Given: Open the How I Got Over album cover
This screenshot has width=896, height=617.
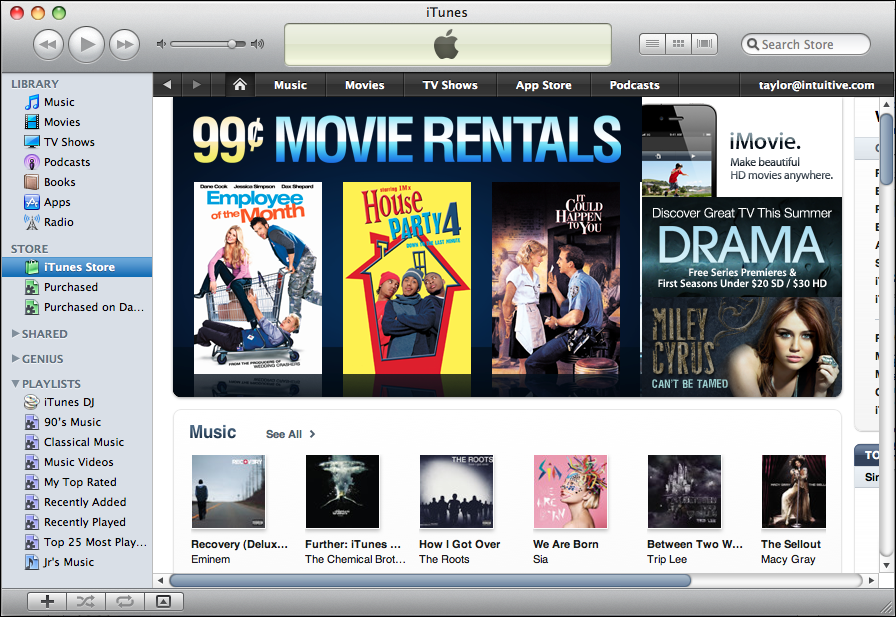Looking at the screenshot, I should tap(457, 491).
